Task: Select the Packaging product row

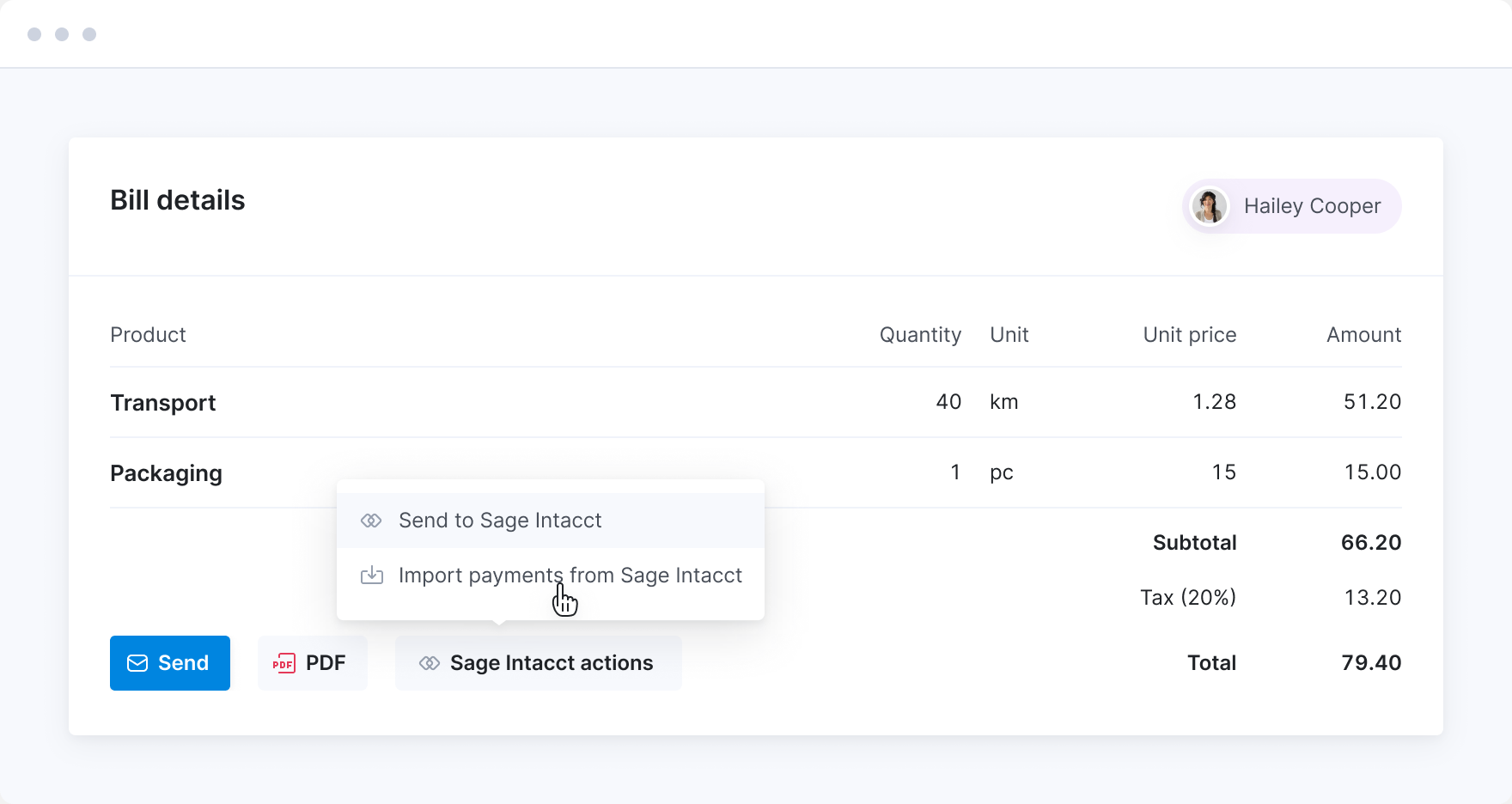Action: pyautogui.click(x=167, y=473)
